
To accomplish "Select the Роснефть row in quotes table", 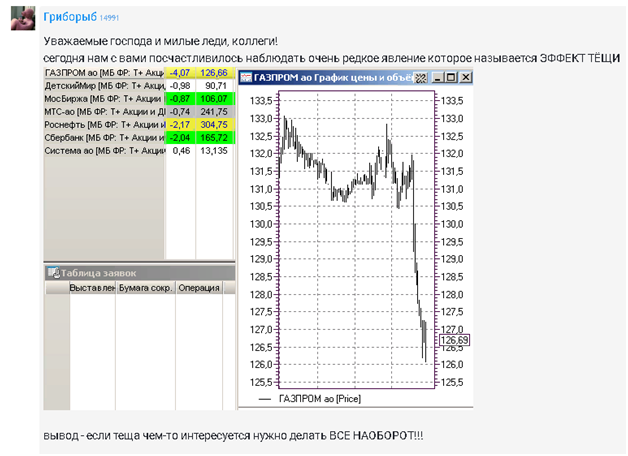I will pos(139,125).
